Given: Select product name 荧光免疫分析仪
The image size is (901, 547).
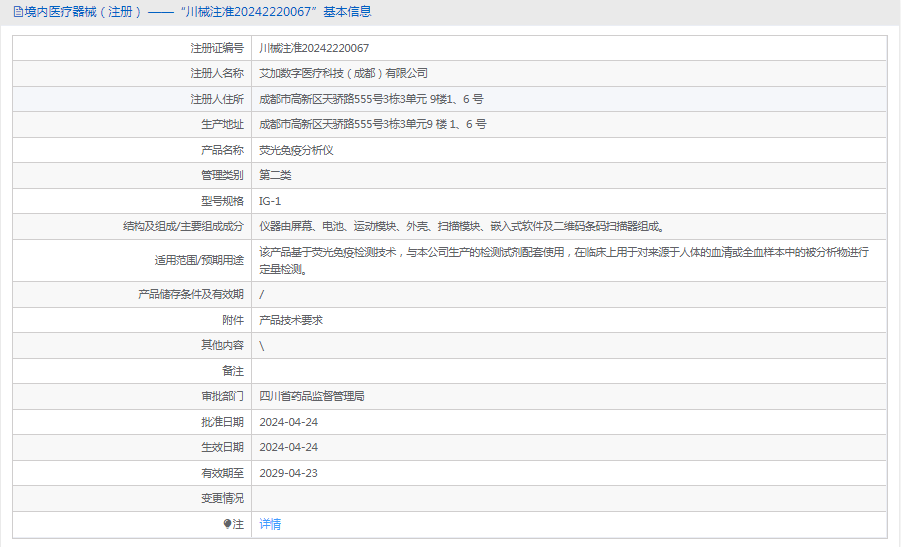Looking at the screenshot, I should coord(297,151).
